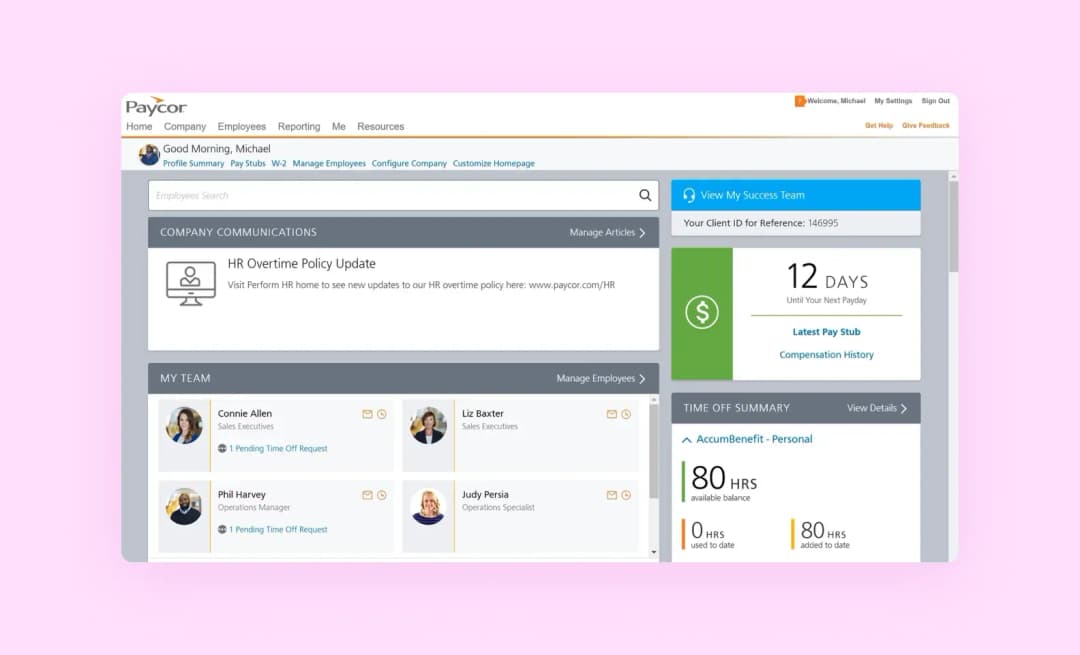Open Connie Allen's profile photo
The width and height of the screenshot is (1080, 655).
(185, 425)
